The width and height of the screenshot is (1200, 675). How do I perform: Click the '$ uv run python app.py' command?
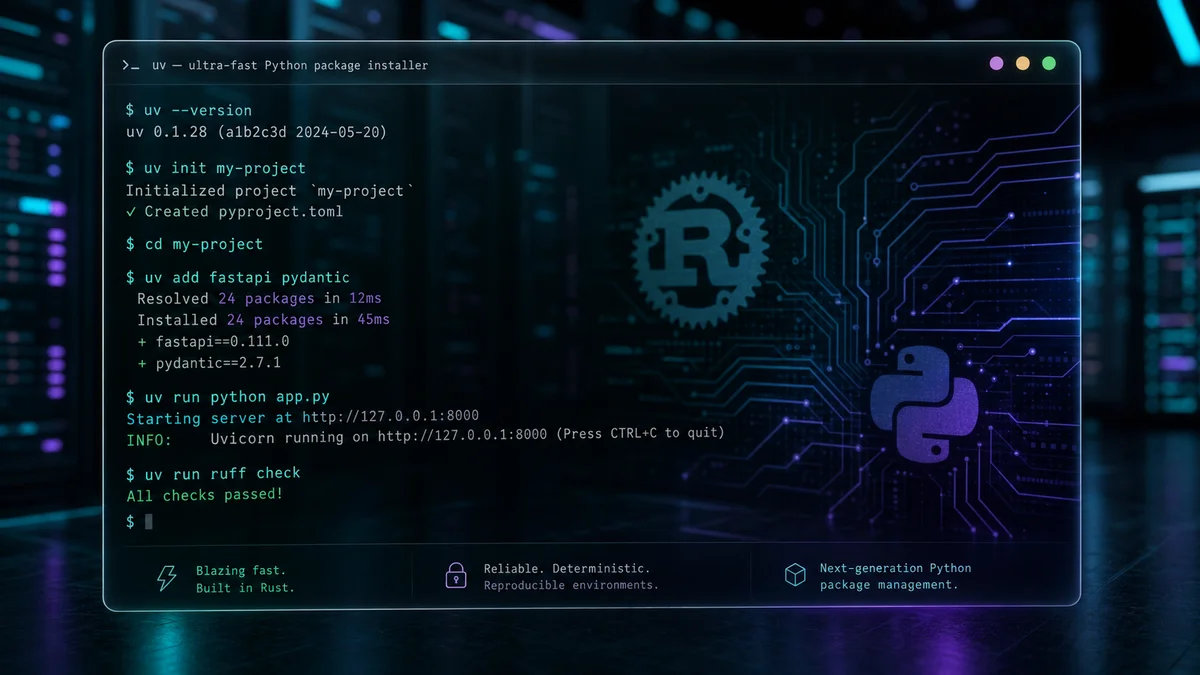pyautogui.click(x=228, y=396)
